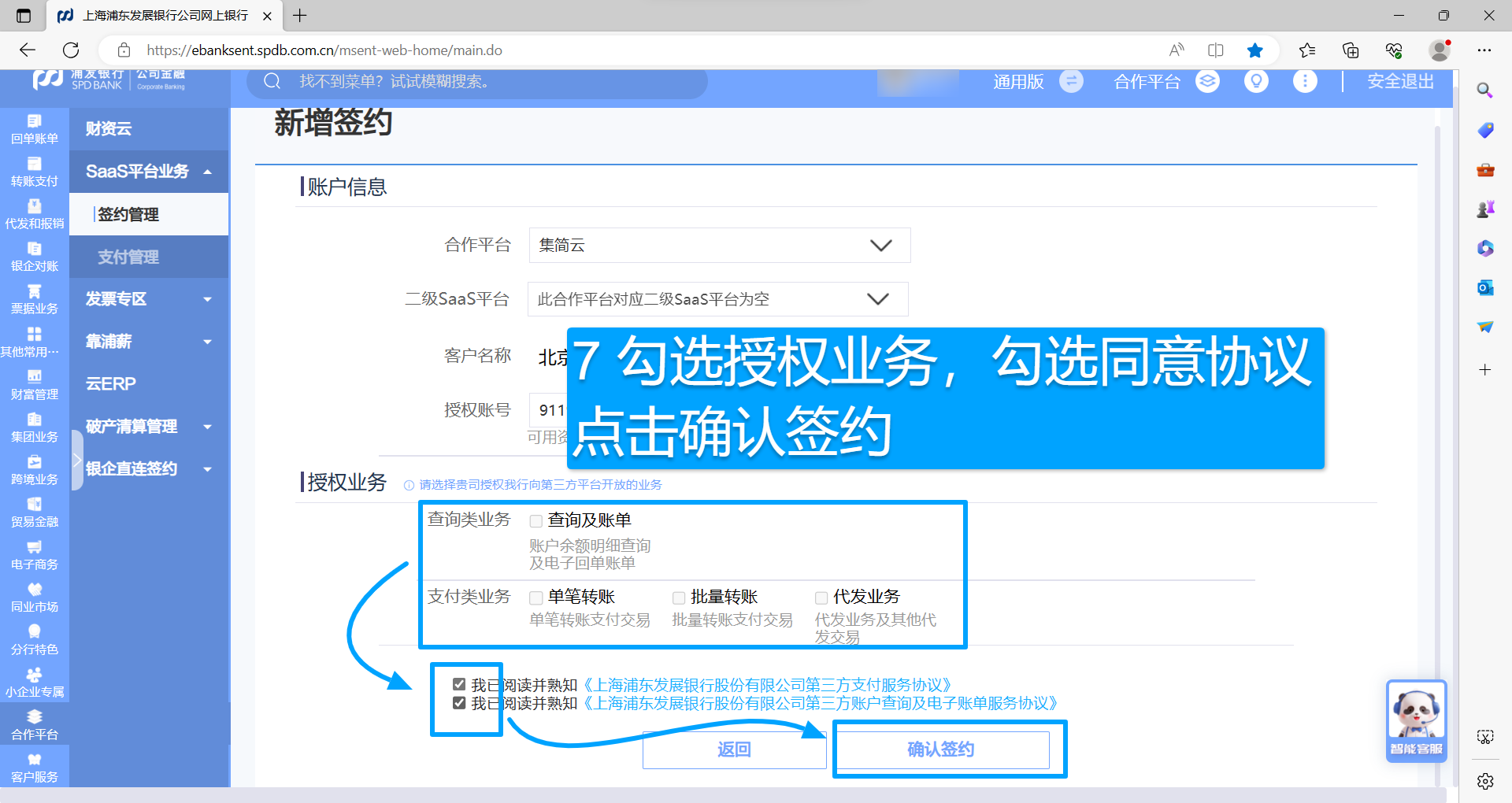Viewport: 1512px width, 803px height.
Task: Select 签约管理 submenu item
Action: pyautogui.click(x=149, y=214)
